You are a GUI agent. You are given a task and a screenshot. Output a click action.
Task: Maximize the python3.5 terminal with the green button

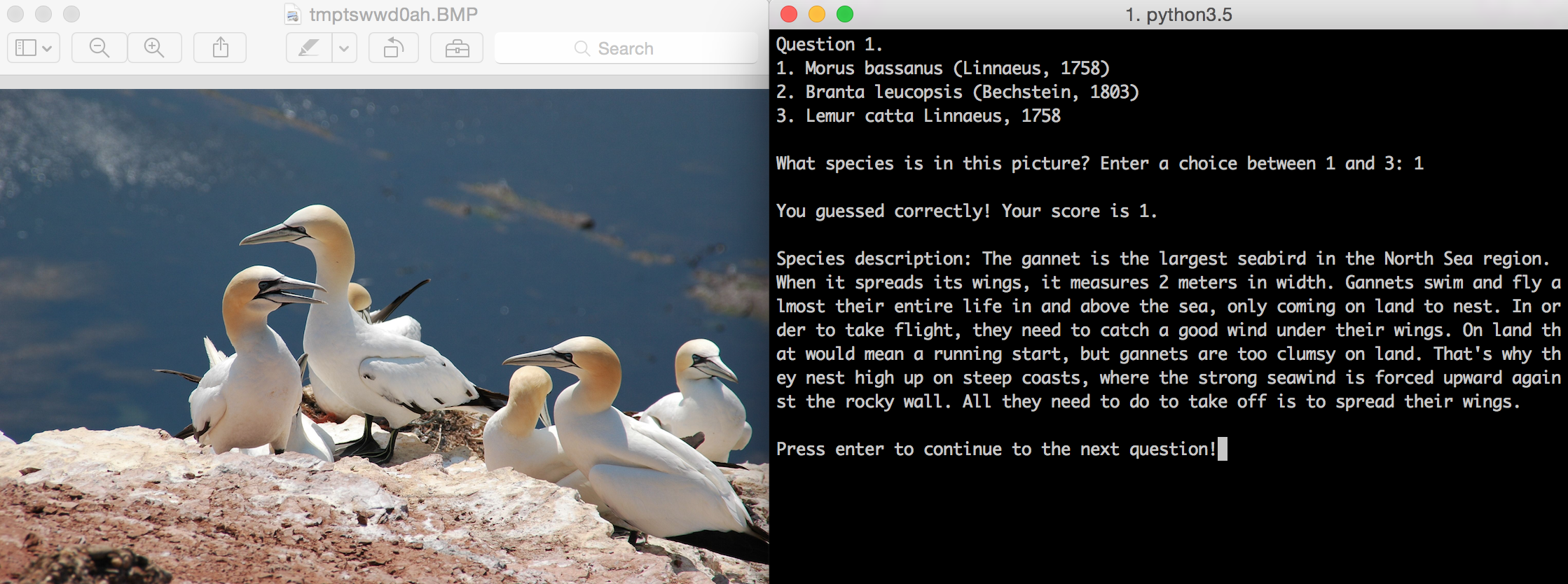845,14
